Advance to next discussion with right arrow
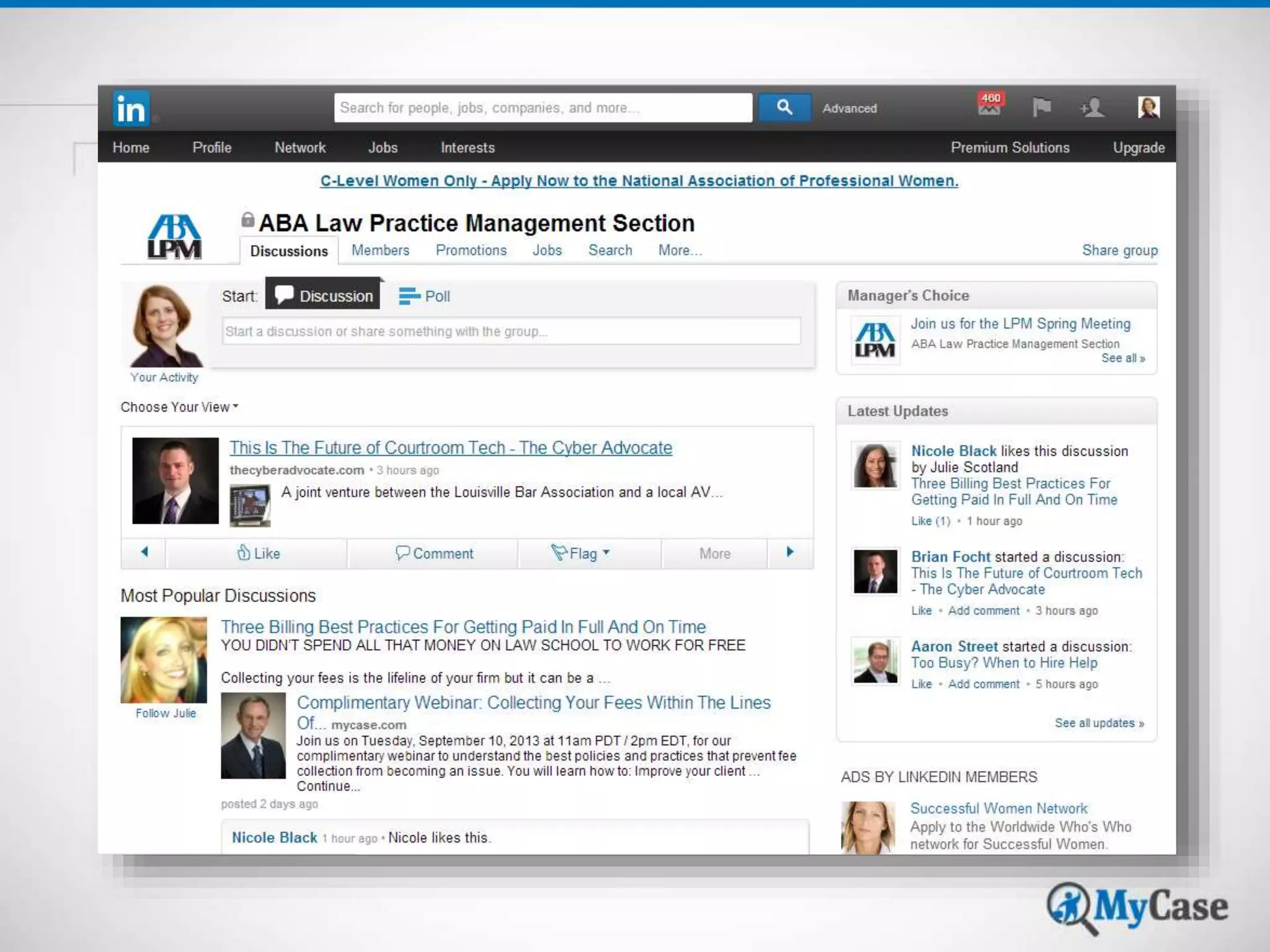This screenshot has width=1270, height=952. (789, 552)
